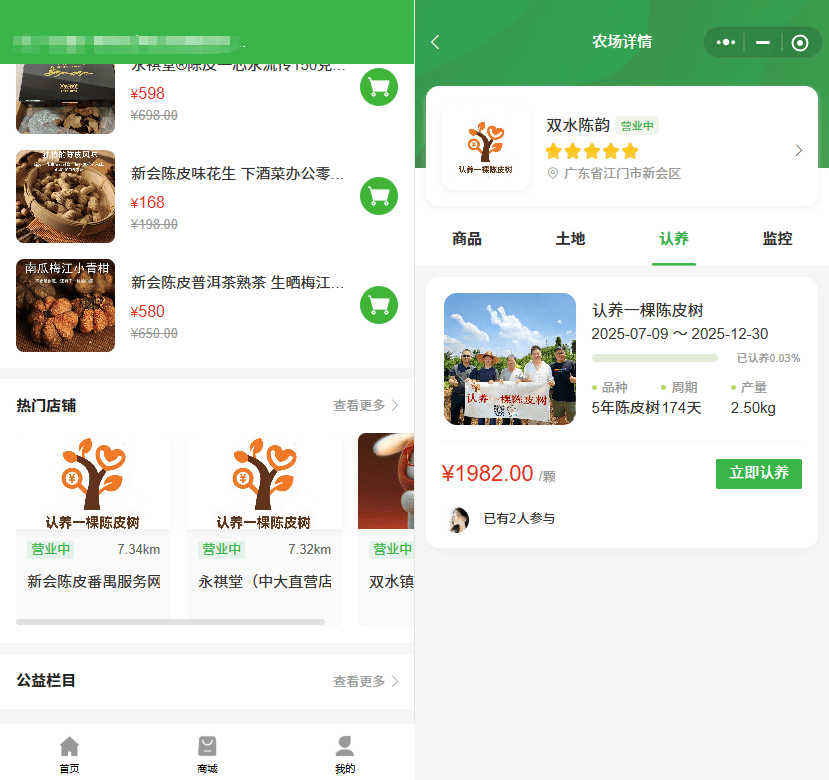Select the 首页 home icon in bottom bar
Viewport: 829px width, 780px height.
(68, 751)
